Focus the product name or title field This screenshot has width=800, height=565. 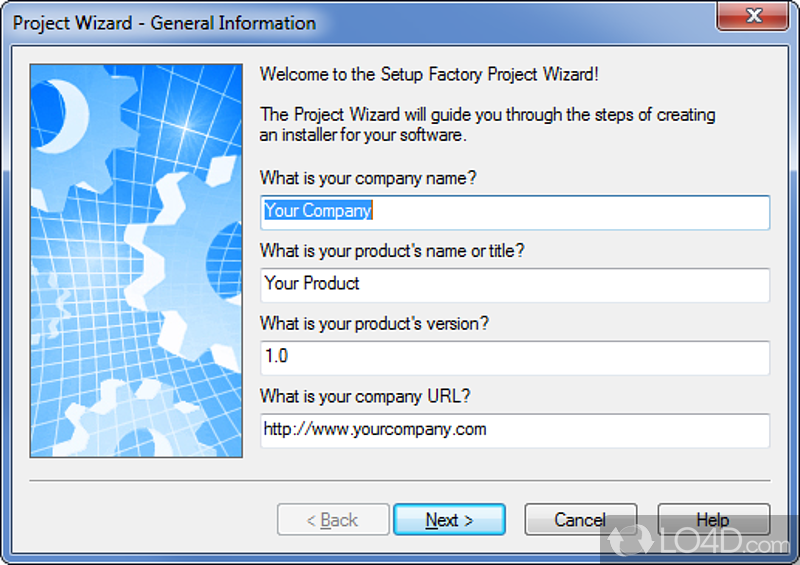515,284
